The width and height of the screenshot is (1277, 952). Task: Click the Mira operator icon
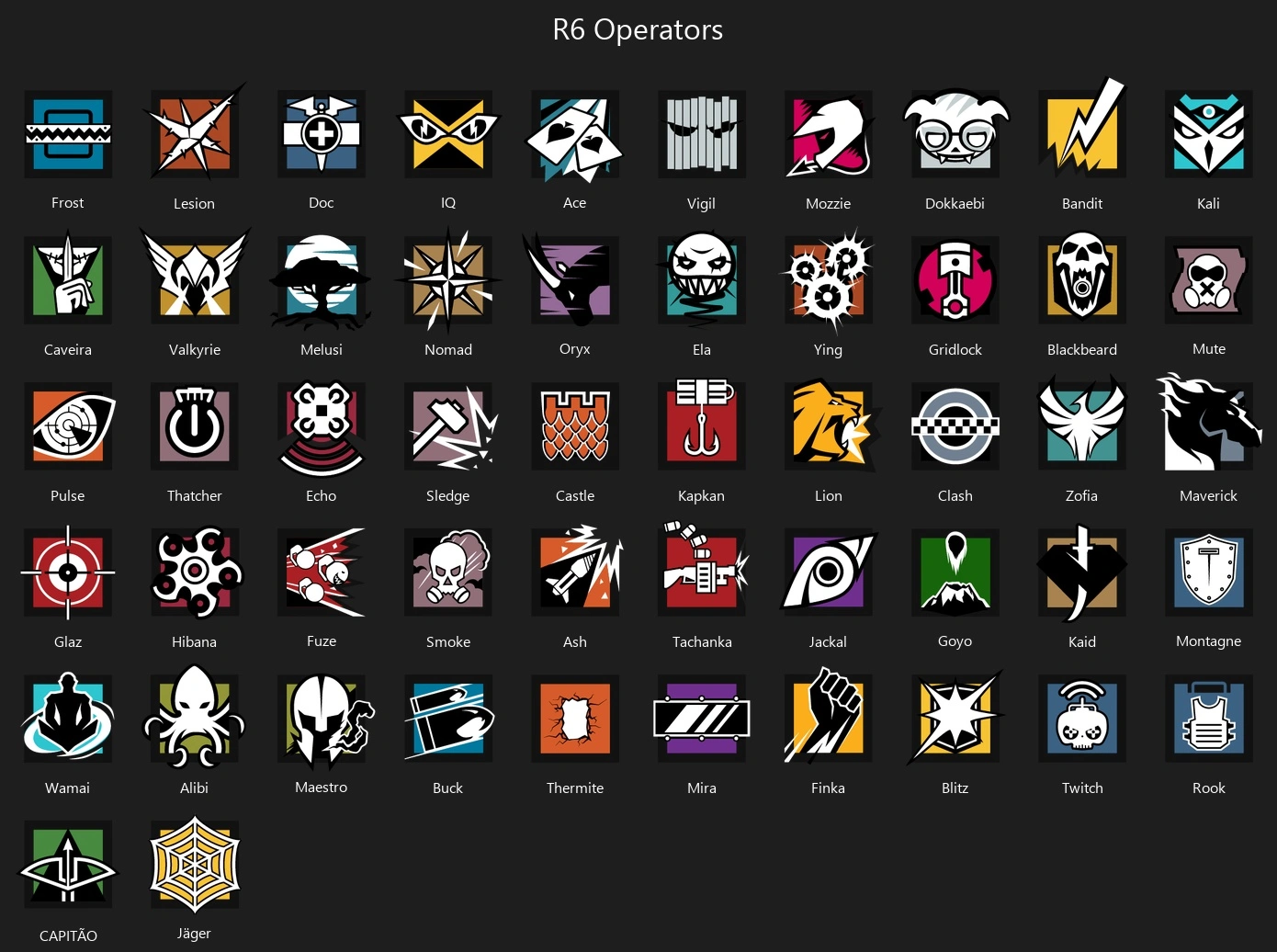(x=702, y=719)
